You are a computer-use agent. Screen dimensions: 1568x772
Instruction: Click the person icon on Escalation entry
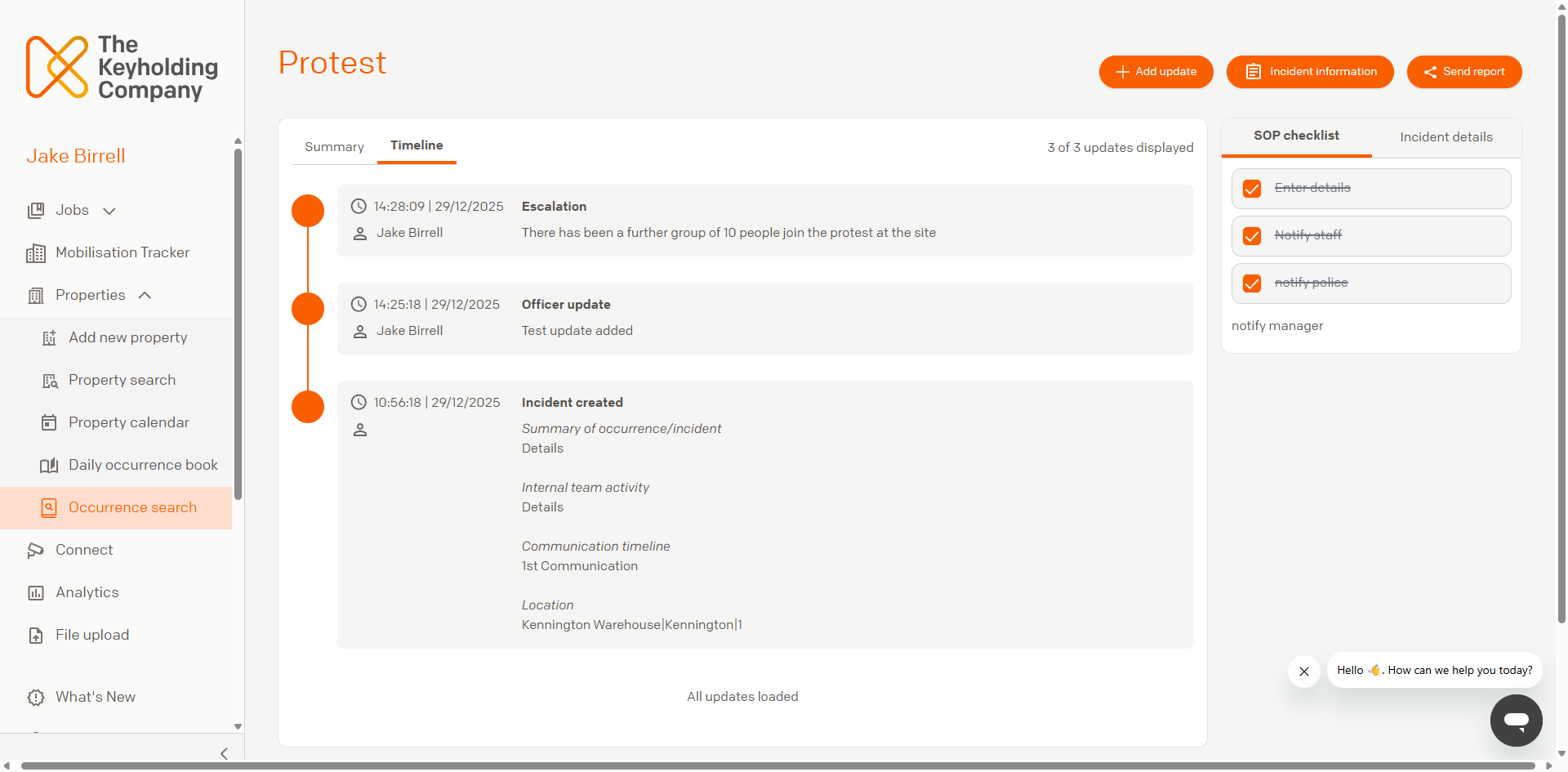point(359,234)
